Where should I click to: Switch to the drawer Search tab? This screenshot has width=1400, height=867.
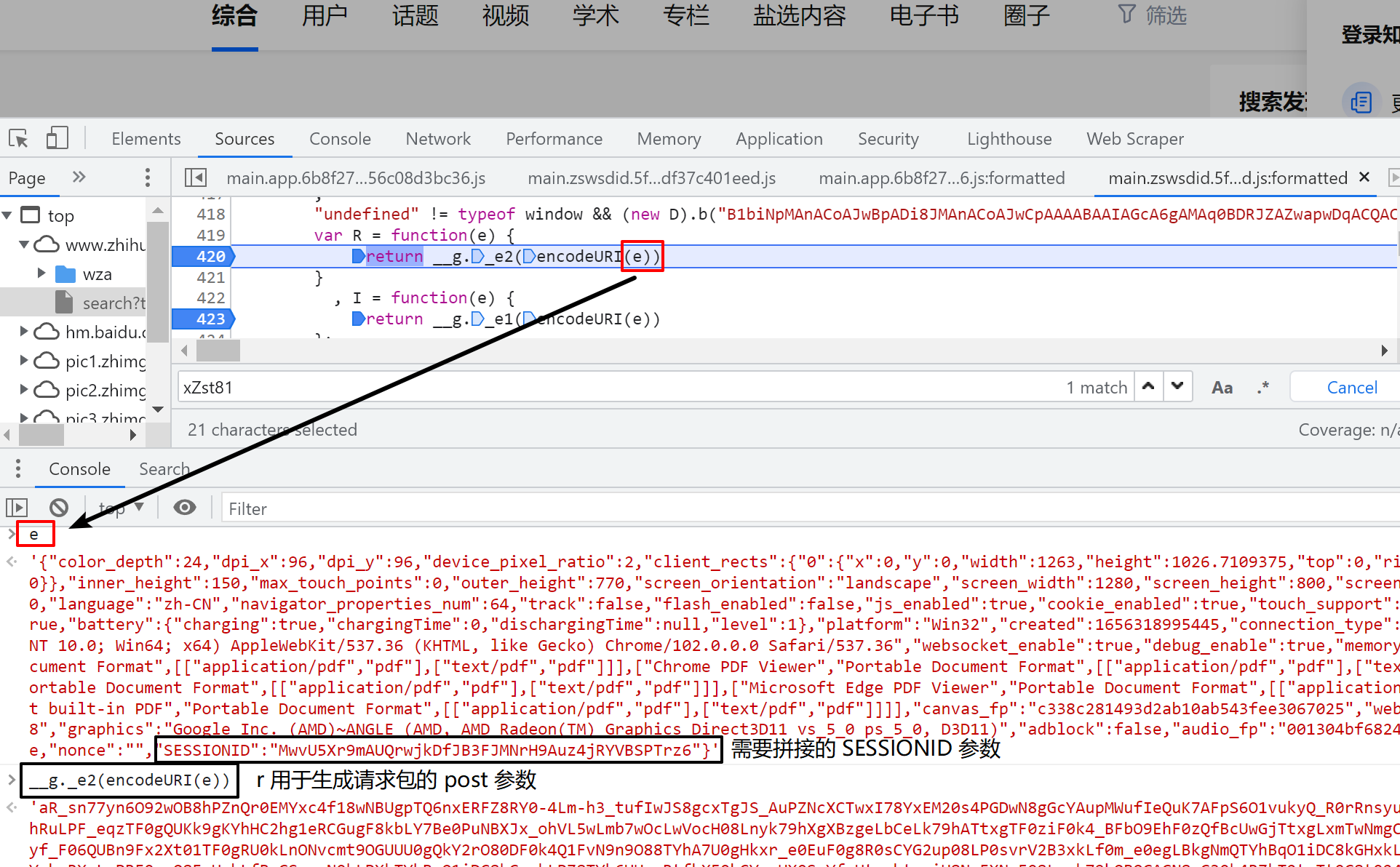164,469
